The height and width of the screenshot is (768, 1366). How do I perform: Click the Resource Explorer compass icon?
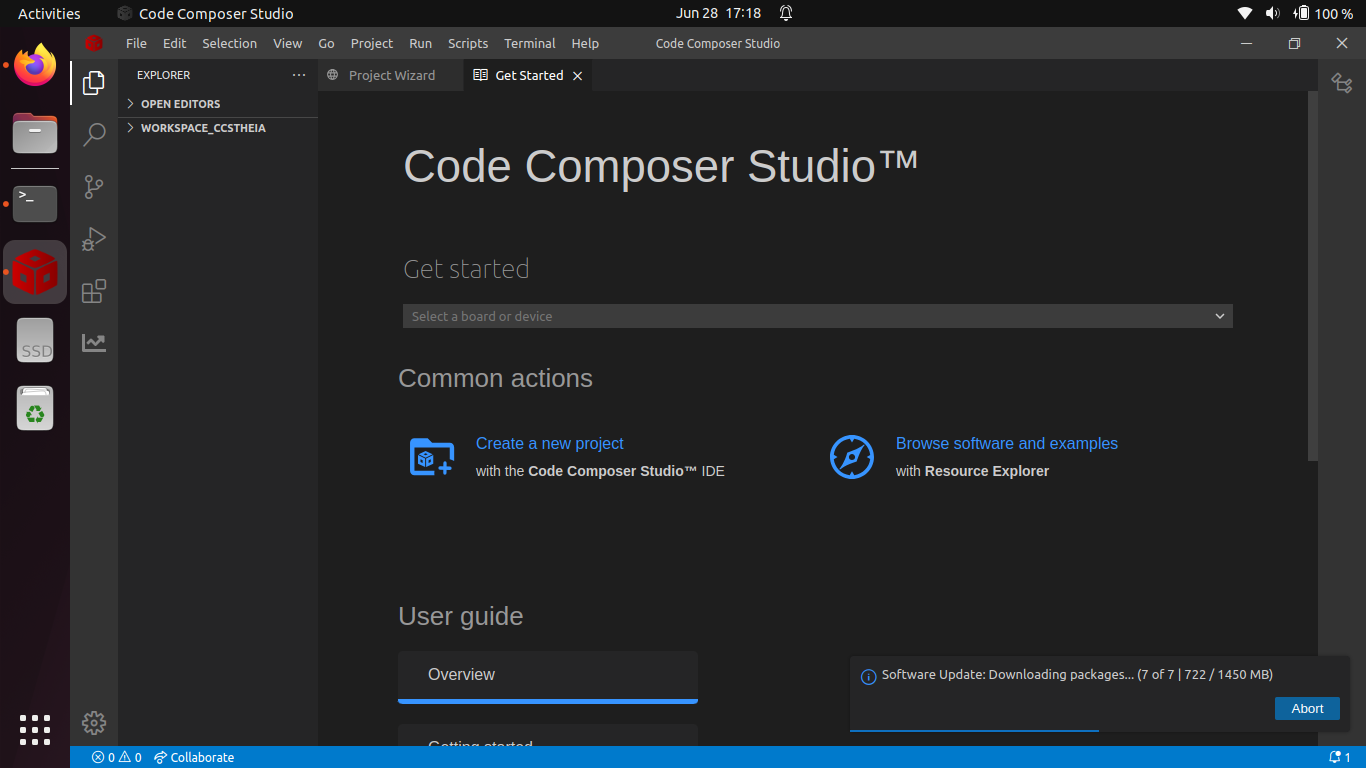[852, 457]
